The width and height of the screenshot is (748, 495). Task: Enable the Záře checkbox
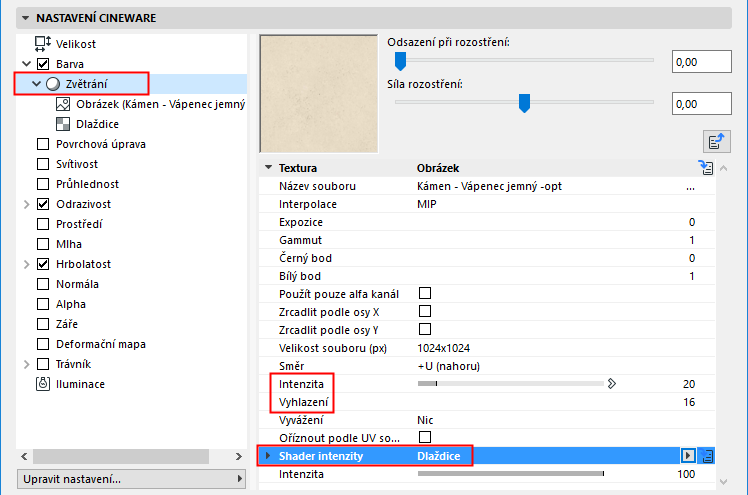(x=43, y=324)
